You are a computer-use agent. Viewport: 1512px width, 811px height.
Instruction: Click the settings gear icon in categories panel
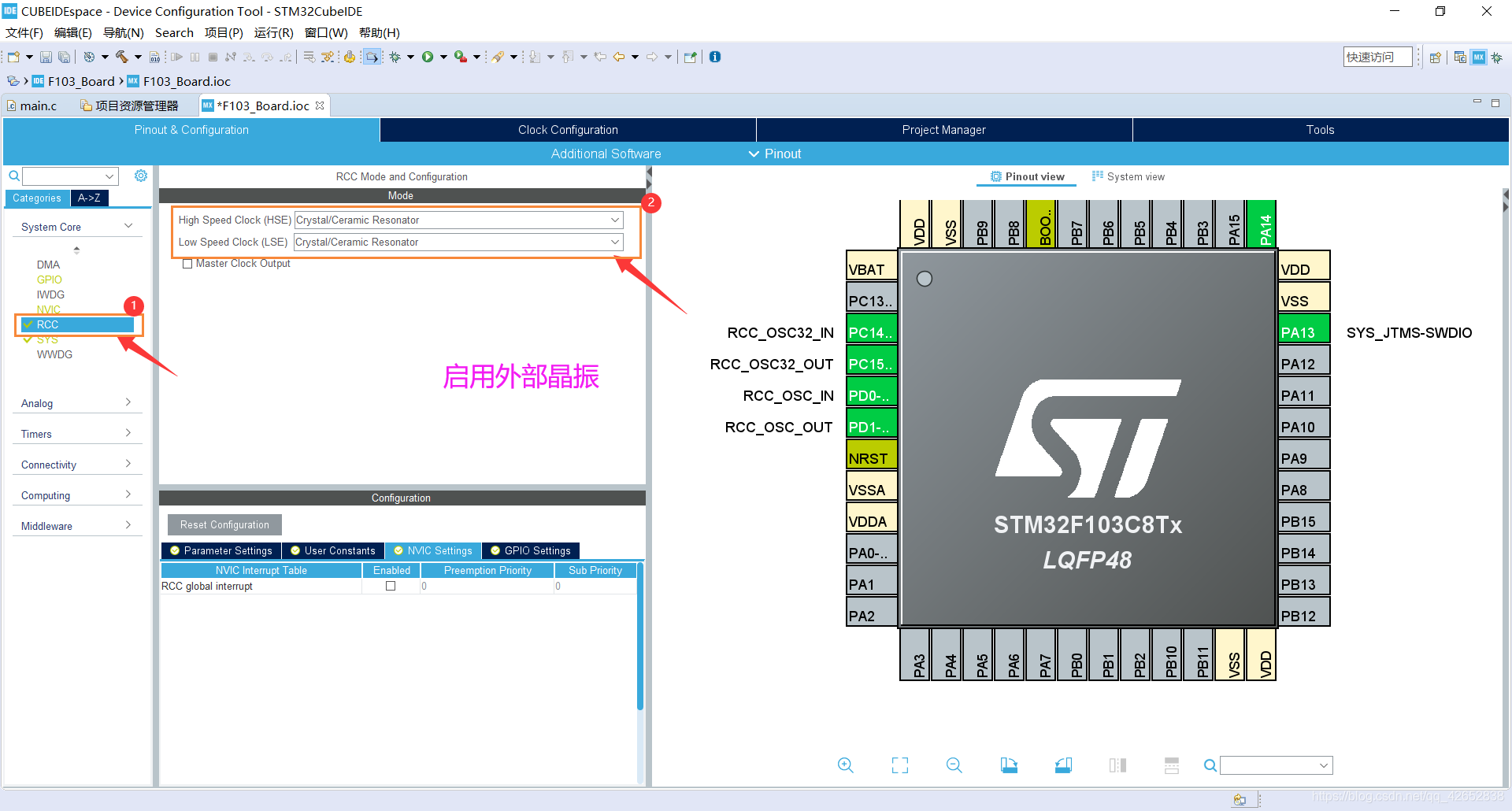point(141,176)
